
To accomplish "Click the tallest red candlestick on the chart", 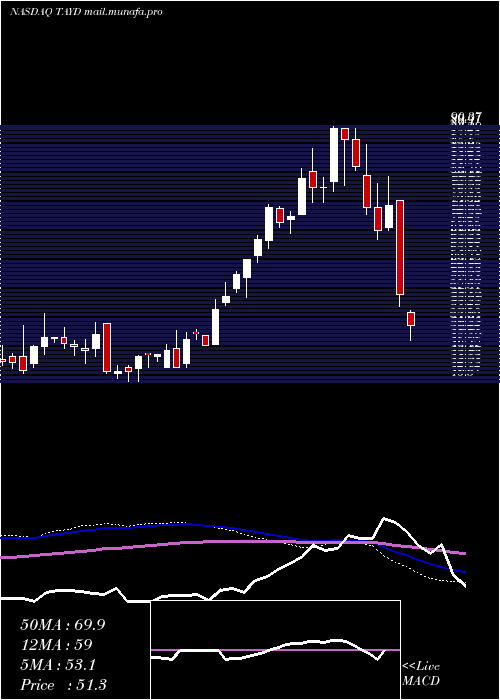I will pyautogui.click(x=400, y=247).
